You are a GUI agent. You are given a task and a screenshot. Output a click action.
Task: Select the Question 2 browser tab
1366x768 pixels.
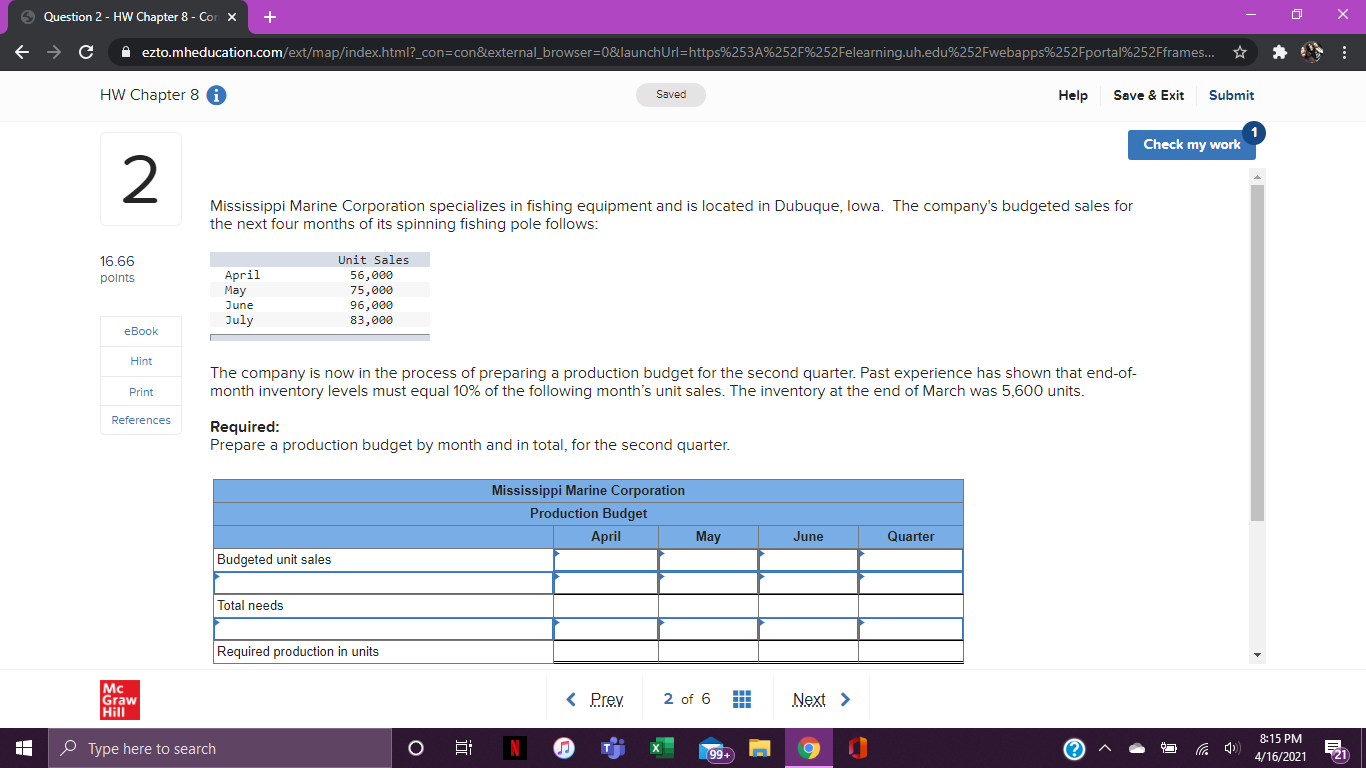point(120,17)
